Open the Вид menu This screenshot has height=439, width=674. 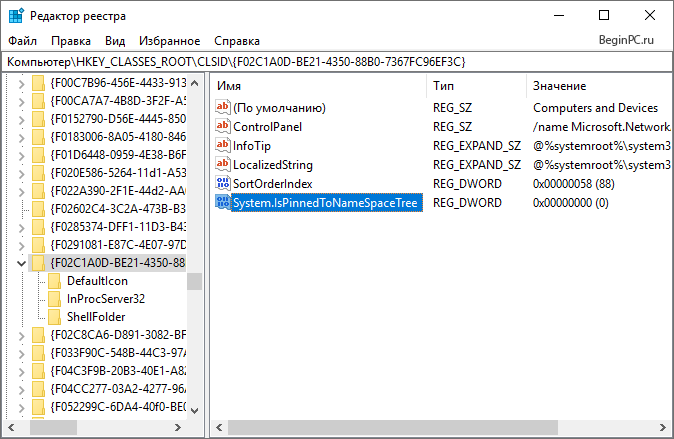(x=115, y=41)
